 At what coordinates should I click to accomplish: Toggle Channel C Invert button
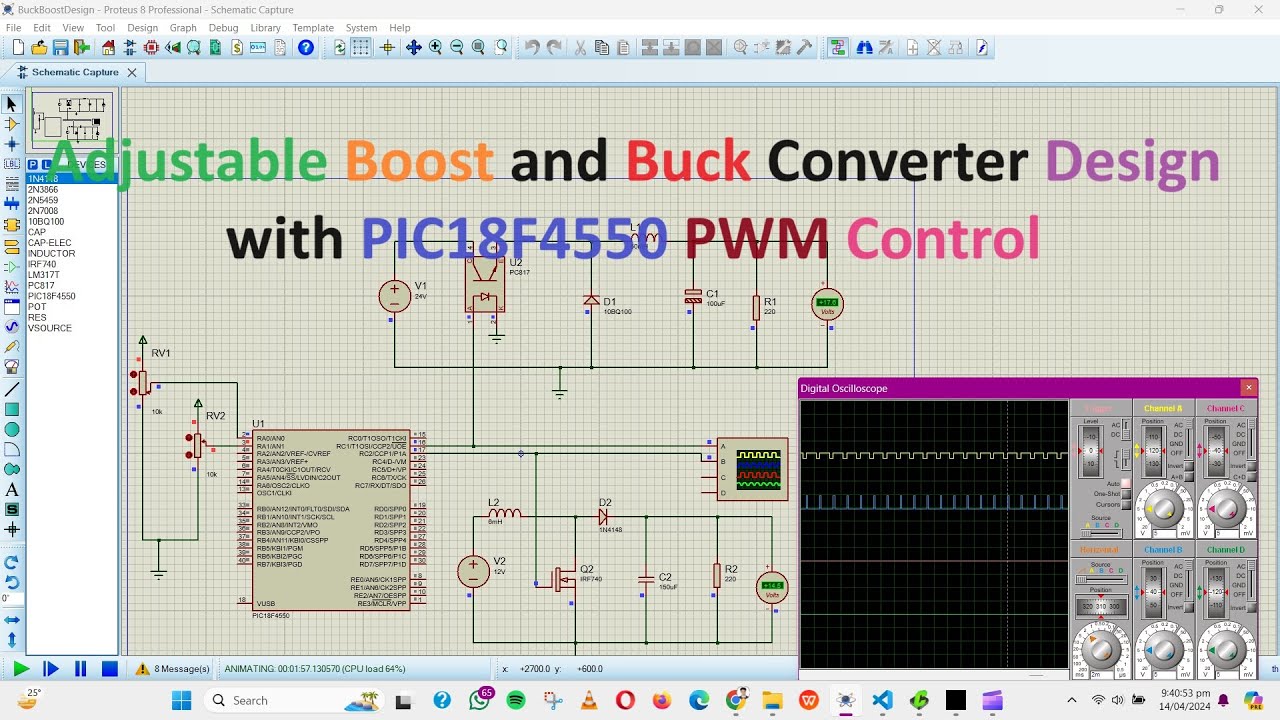[1252, 466]
